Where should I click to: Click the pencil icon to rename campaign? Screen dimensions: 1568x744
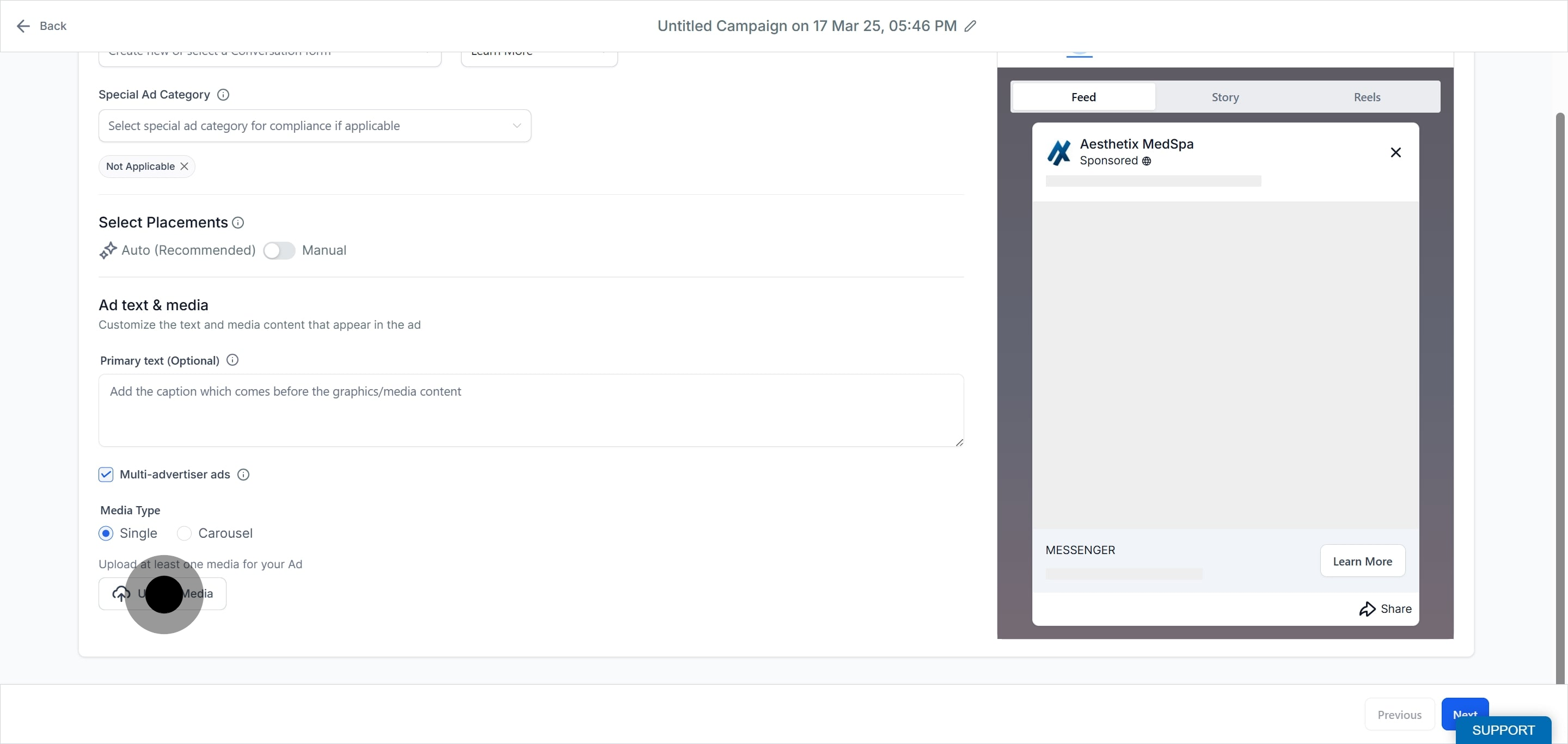(970, 26)
